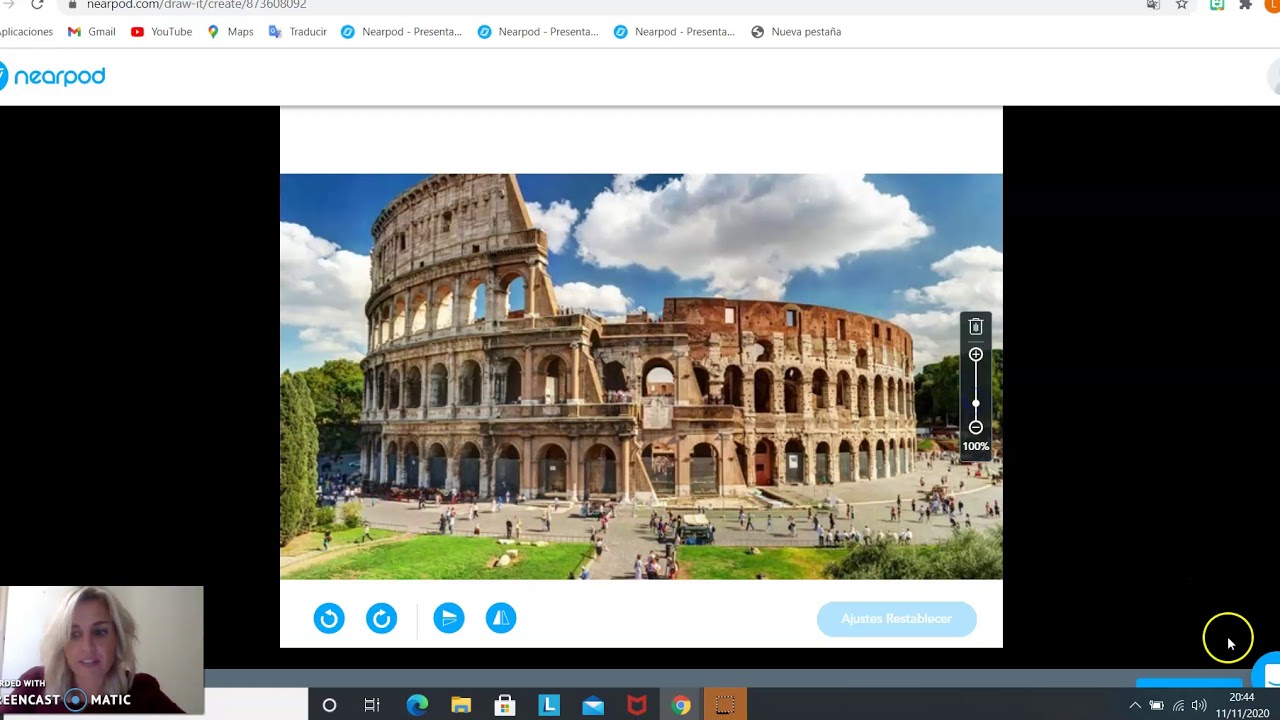The image size is (1280, 720).
Task: Open McAfee from taskbar
Action: pyautogui.click(x=637, y=705)
